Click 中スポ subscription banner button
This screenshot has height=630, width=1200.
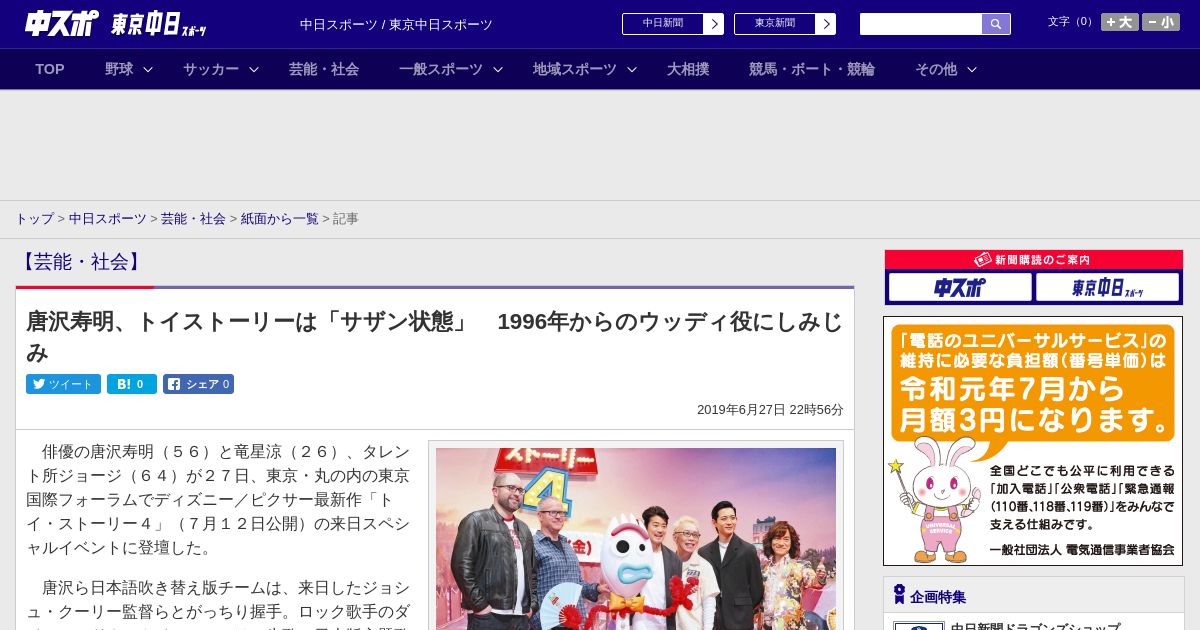click(x=960, y=288)
